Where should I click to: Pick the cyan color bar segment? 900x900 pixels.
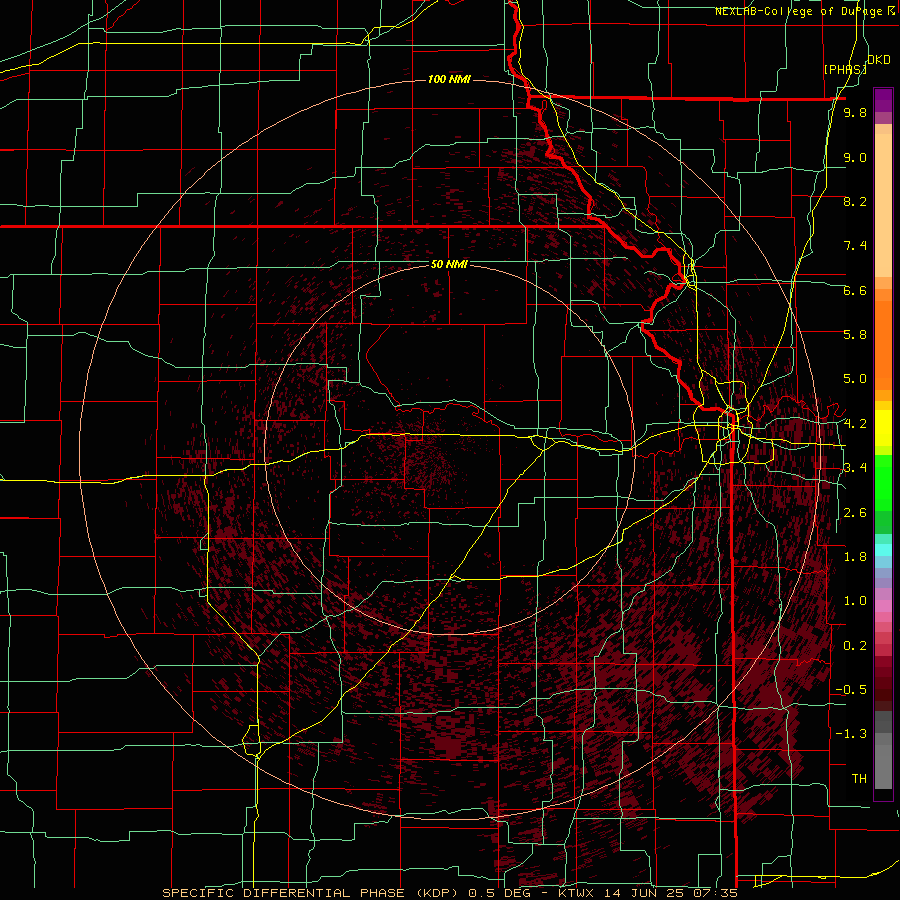point(883,550)
